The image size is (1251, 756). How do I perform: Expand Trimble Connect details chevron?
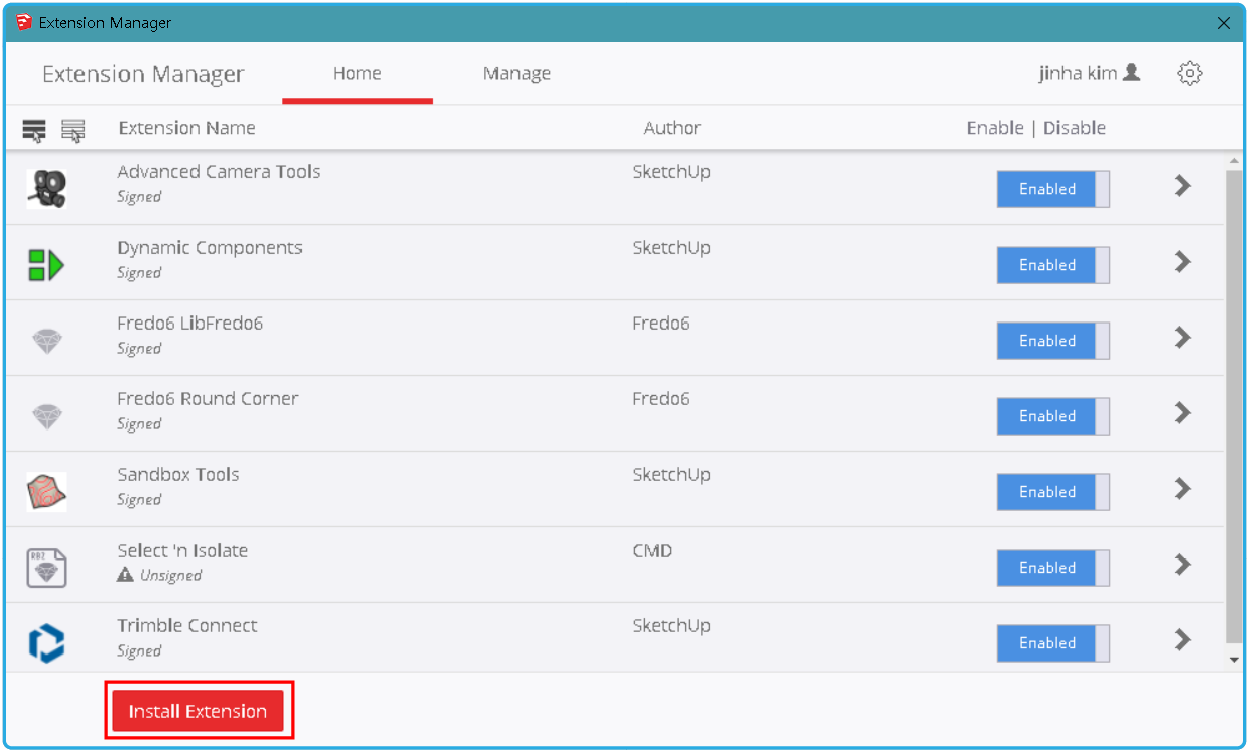pyautogui.click(x=1183, y=639)
